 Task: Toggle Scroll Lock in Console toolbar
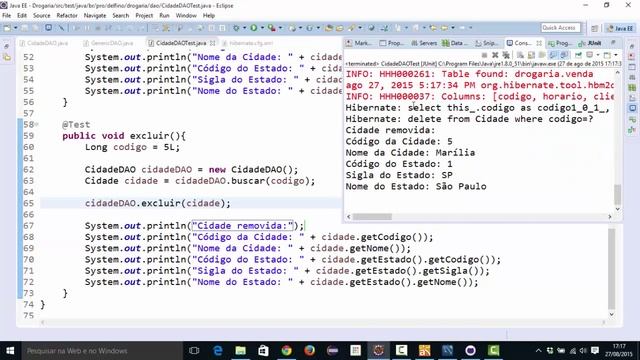(x=531, y=55)
